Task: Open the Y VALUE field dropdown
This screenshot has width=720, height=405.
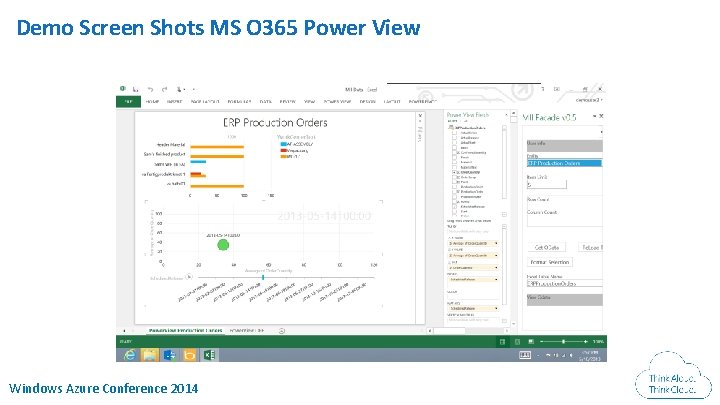Action: 496,255
